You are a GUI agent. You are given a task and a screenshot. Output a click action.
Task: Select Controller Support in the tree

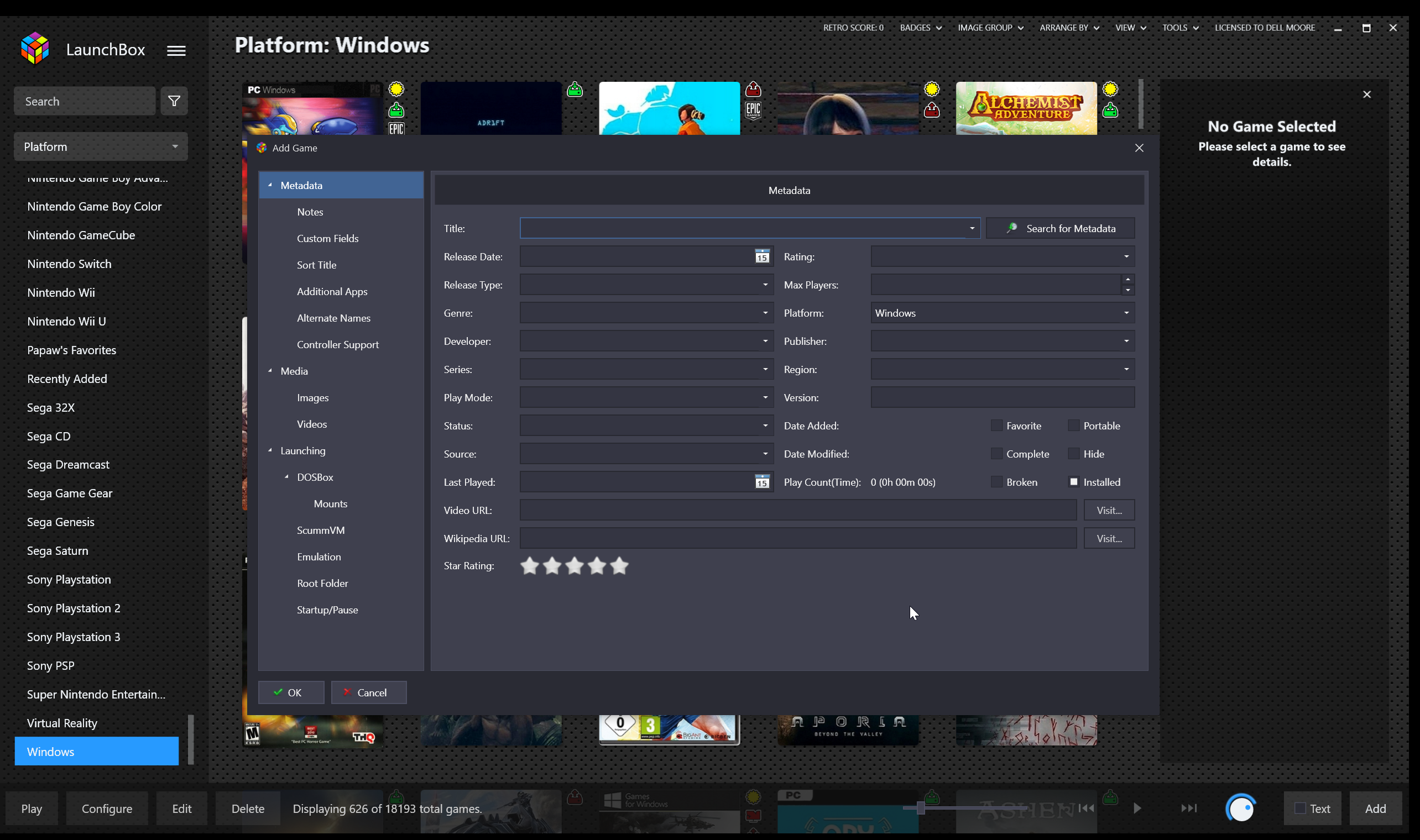tap(337, 344)
